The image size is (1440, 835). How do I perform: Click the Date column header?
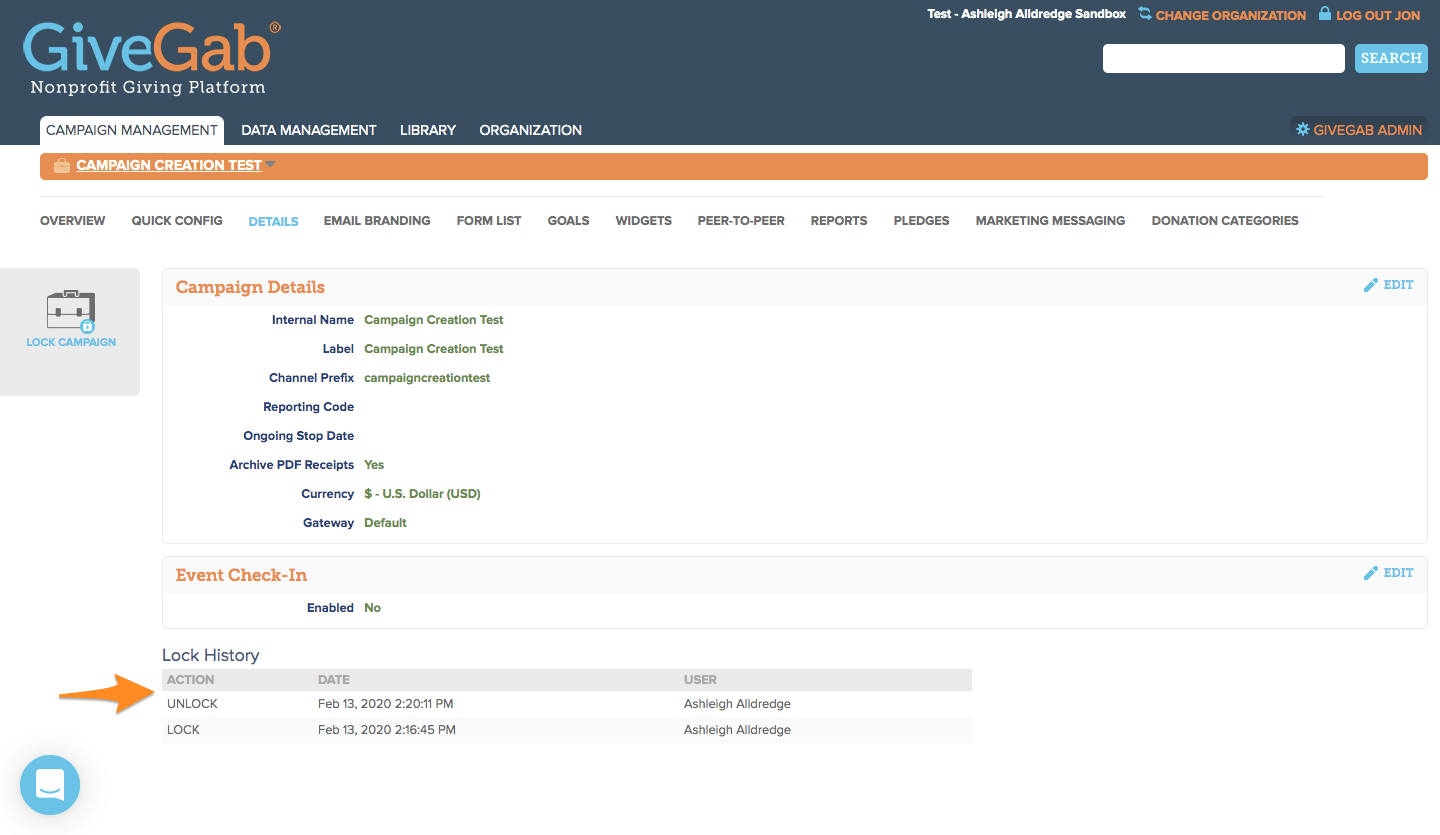tap(334, 680)
